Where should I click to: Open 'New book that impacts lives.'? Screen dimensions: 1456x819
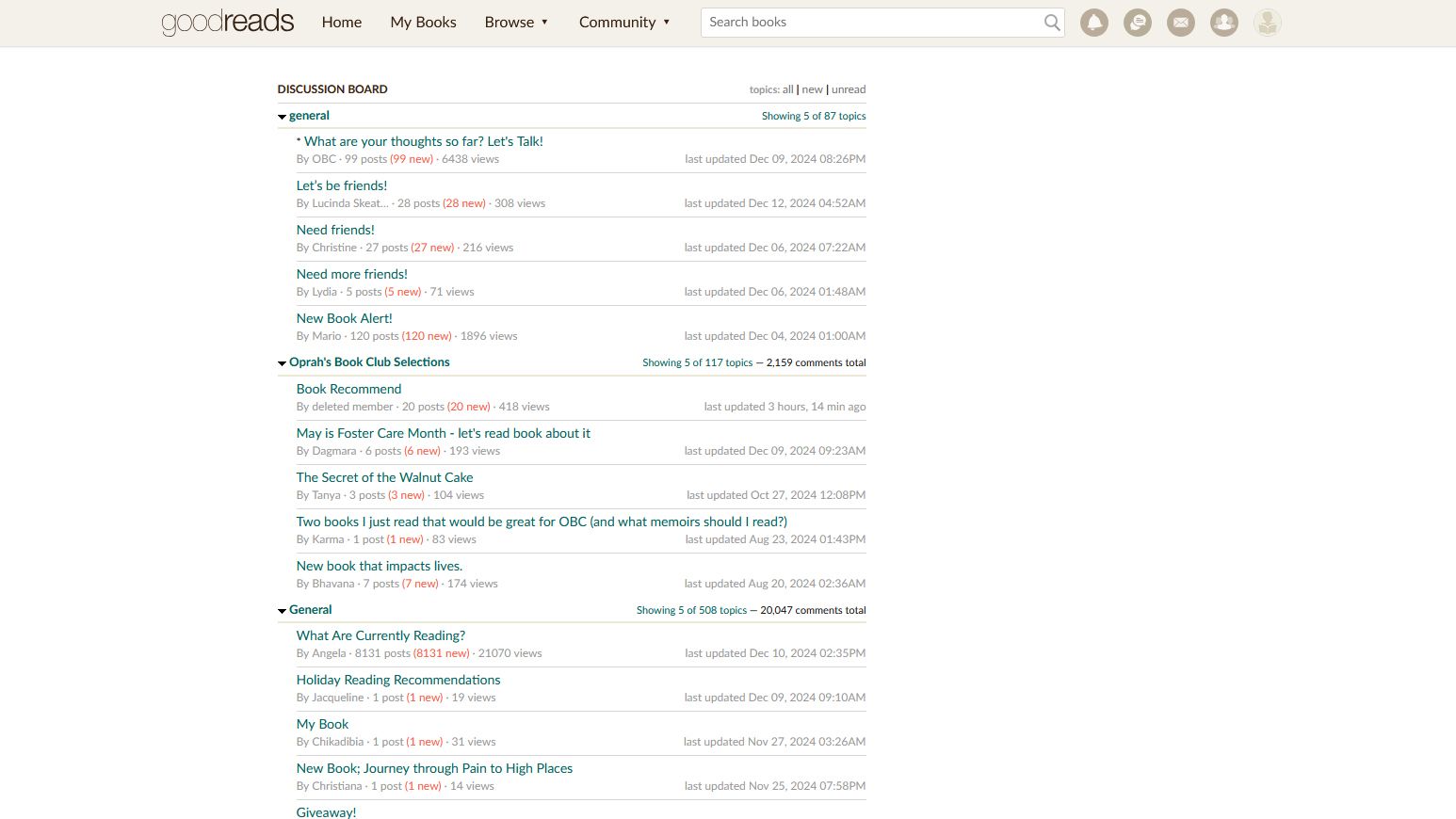[x=380, y=566]
